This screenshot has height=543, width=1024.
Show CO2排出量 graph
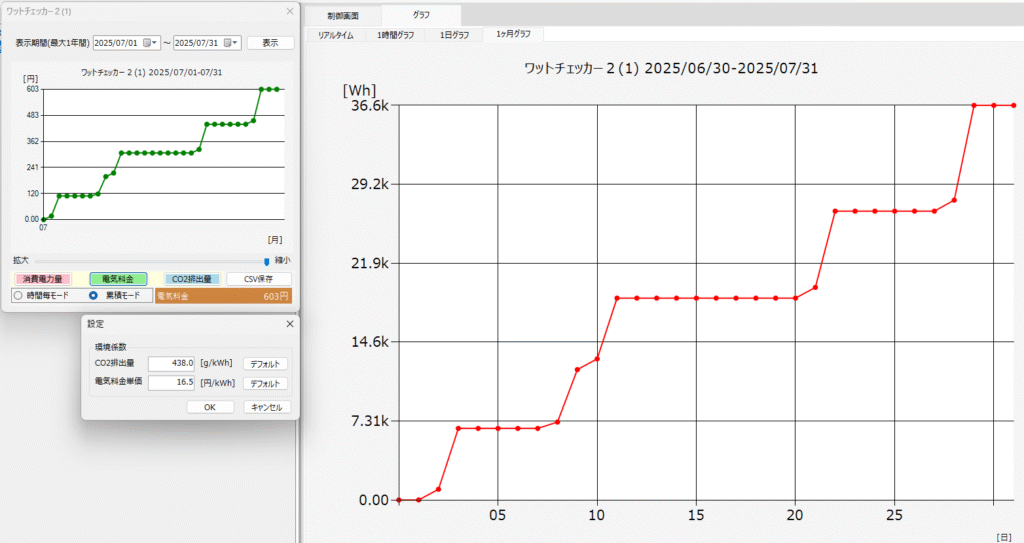pyautogui.click(x=191, y=279)
